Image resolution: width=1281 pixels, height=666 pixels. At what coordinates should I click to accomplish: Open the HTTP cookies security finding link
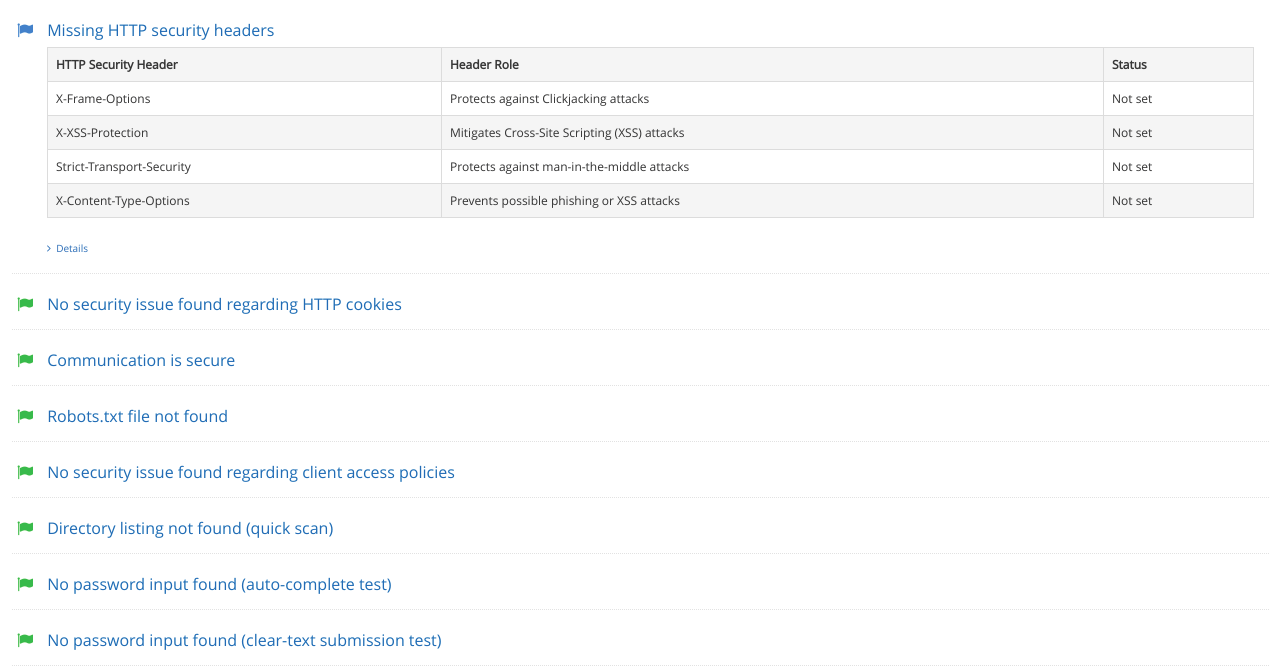click(224, 304)
